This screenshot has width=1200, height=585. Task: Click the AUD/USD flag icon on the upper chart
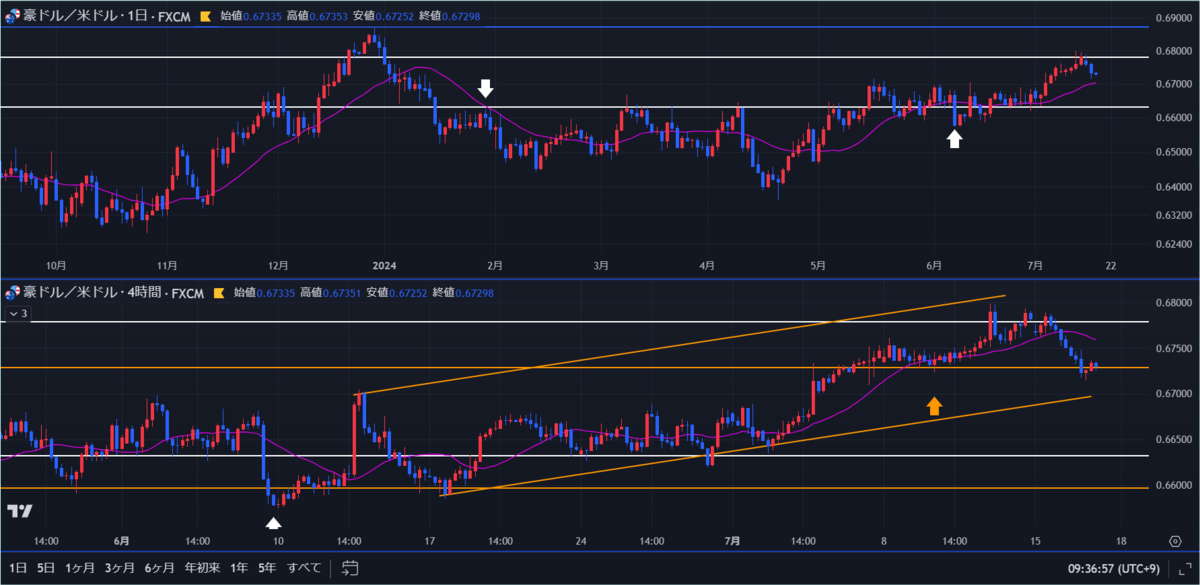(13, 16)
